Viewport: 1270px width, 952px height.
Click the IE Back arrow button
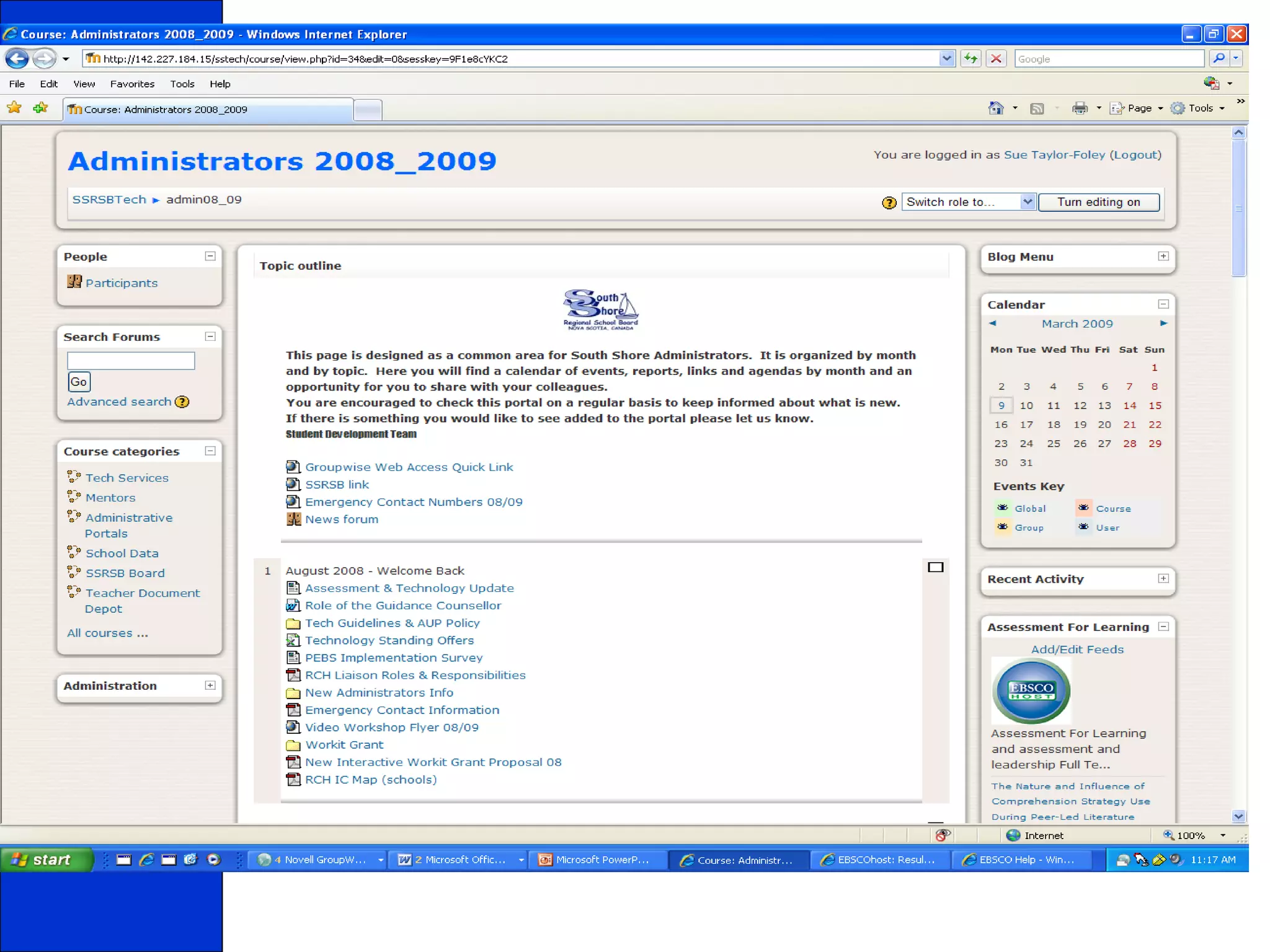[x=17, y=59]
